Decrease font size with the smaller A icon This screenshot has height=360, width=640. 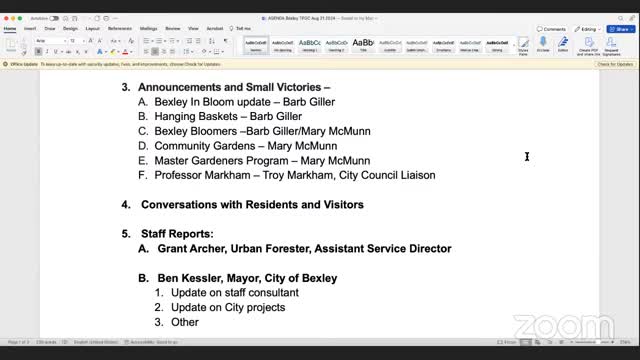[x=100, y=41]
